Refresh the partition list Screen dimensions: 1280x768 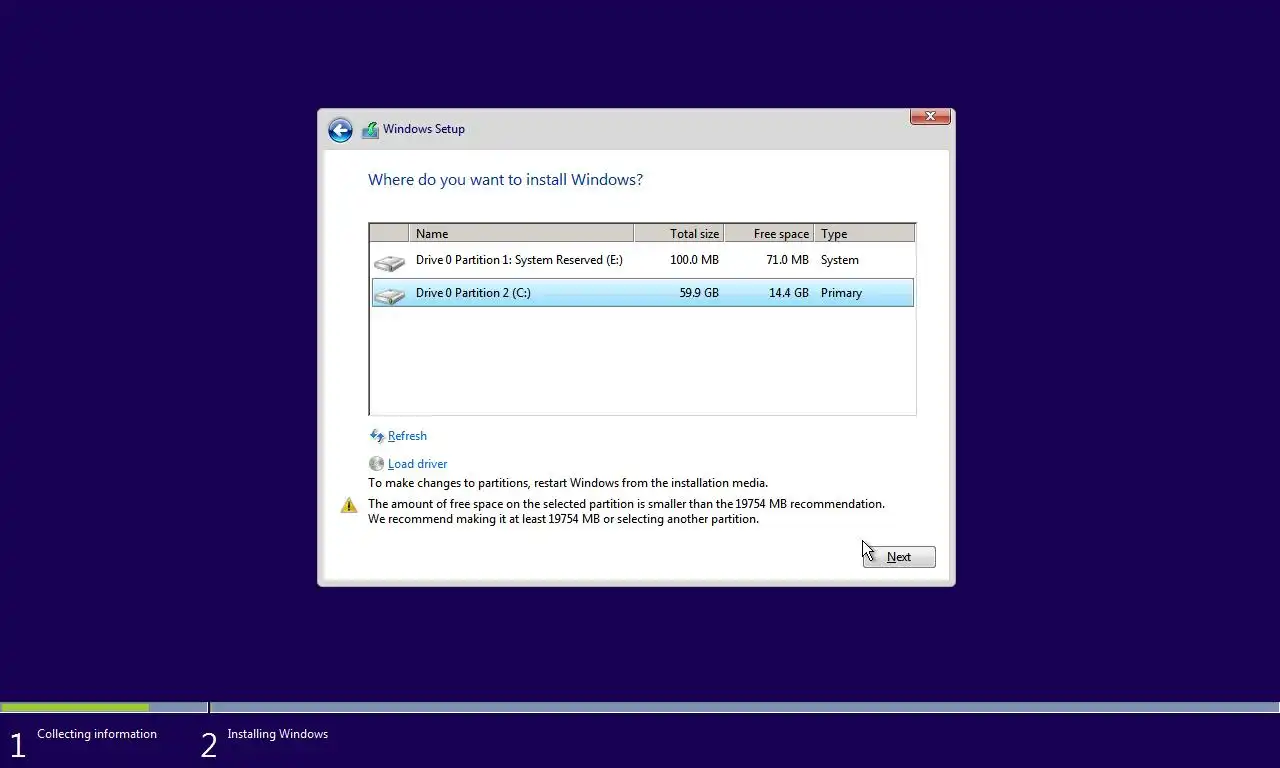click(407, 436)
